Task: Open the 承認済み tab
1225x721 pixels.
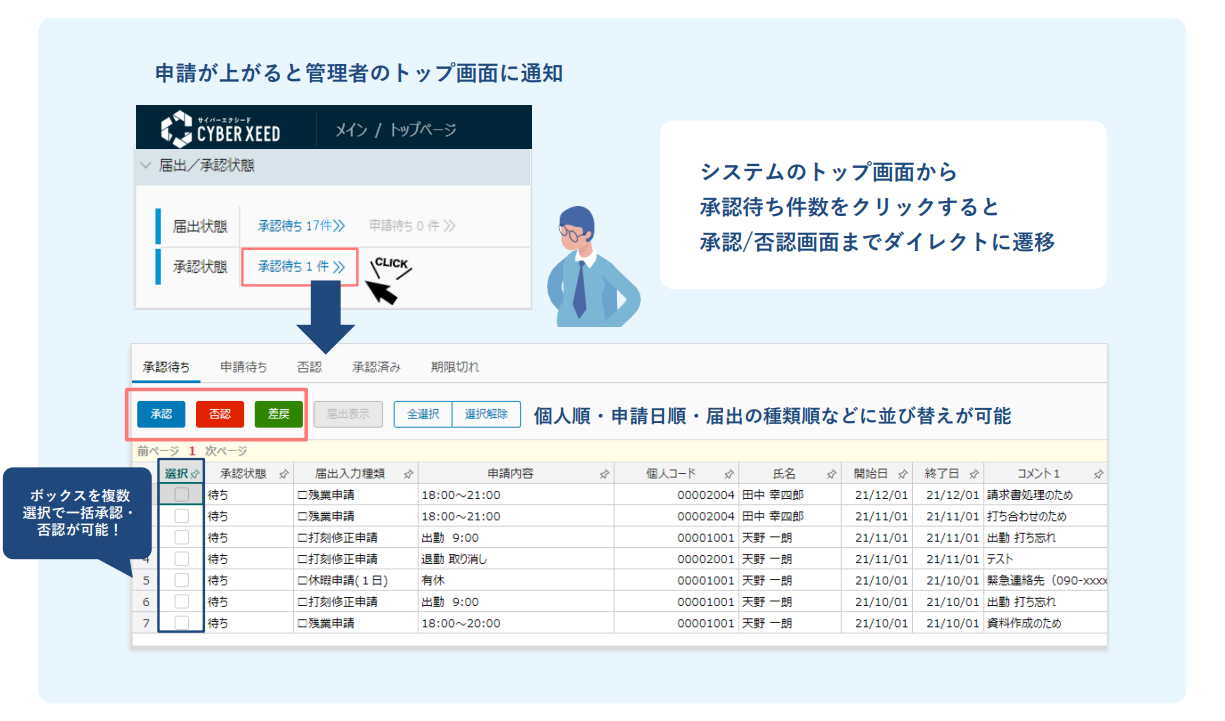Action: 376,367
